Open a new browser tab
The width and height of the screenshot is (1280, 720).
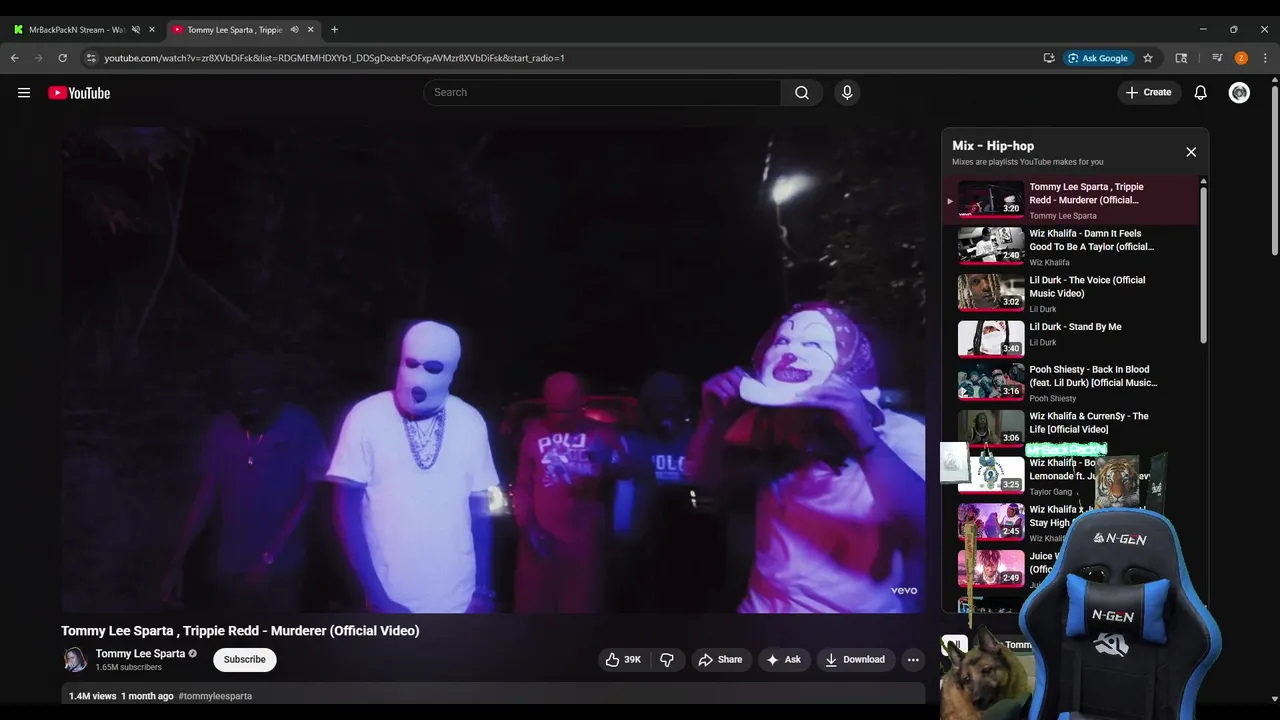[334, 30]
